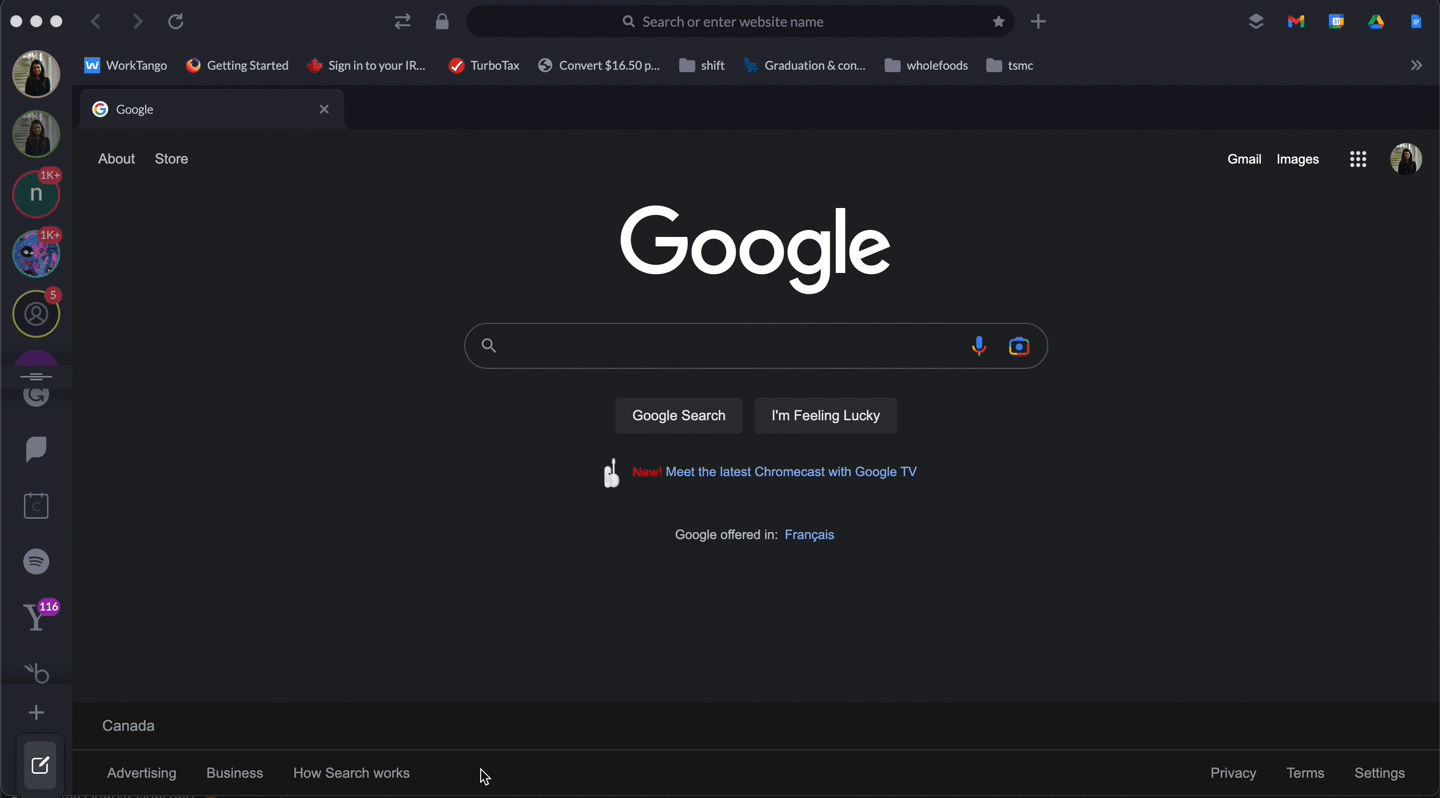
Task: Open Google About link
Action: coord(116,159)
